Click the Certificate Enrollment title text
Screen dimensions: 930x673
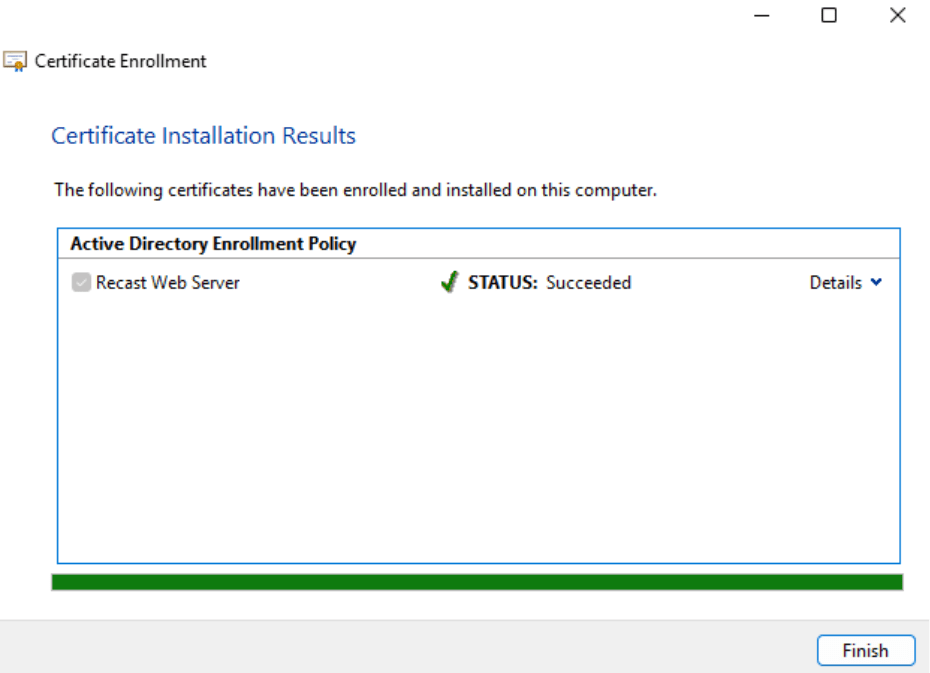point(120,62)
